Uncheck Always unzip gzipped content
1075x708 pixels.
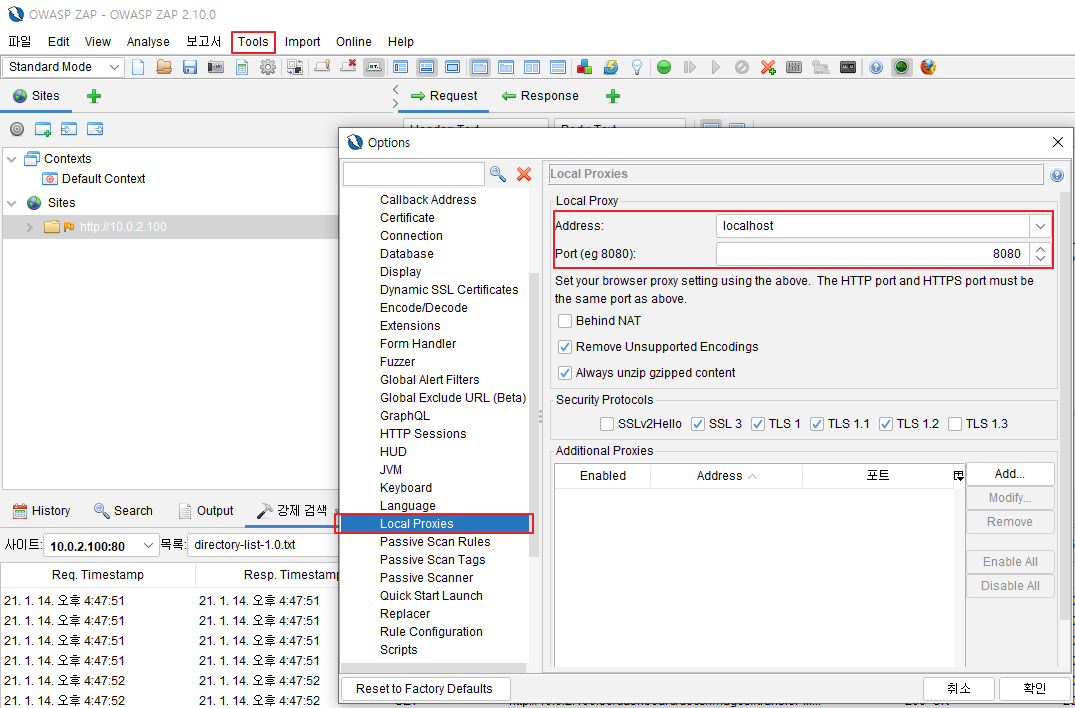click(565, 373)
